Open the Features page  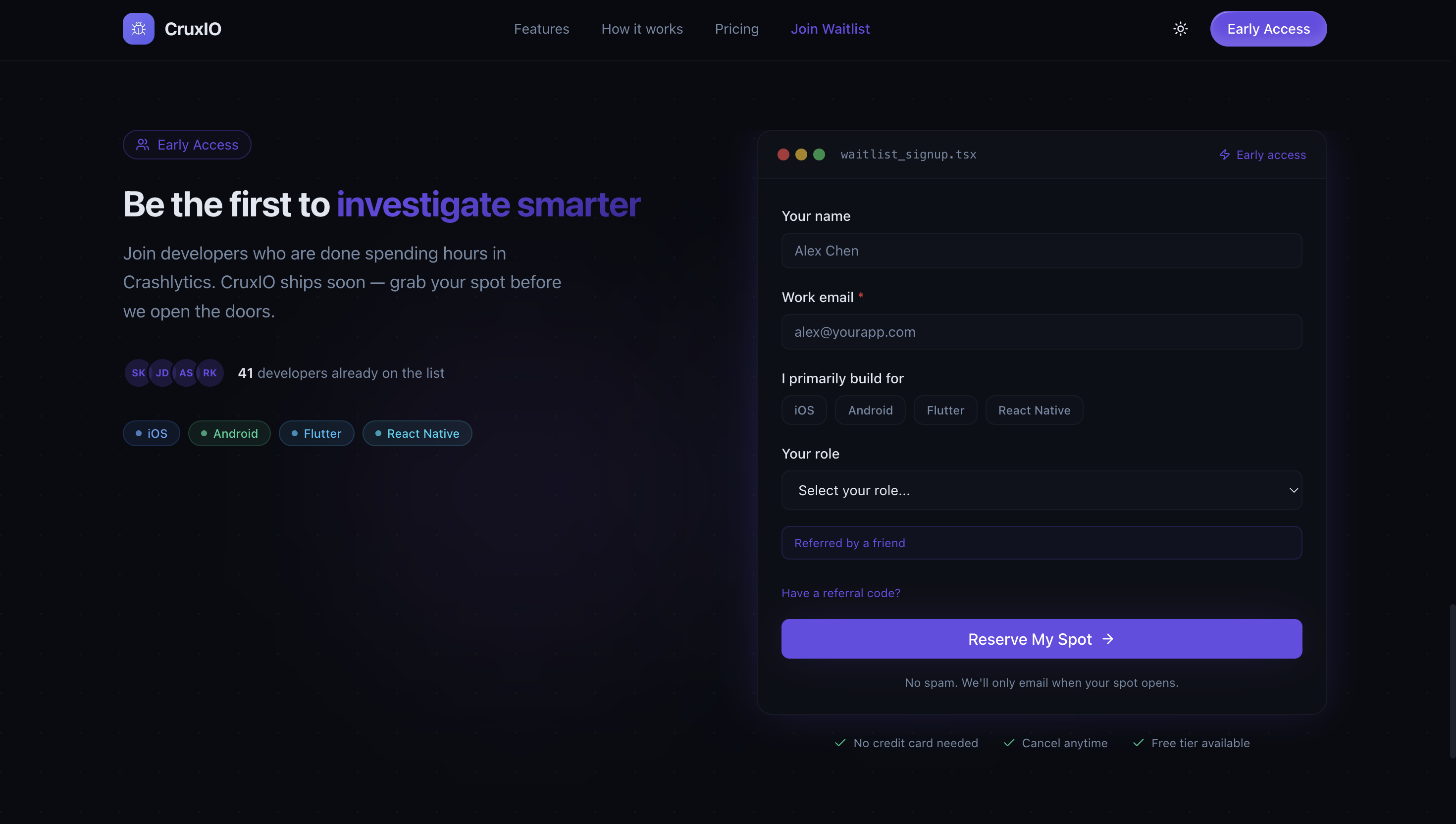click(x=542, y=28)
